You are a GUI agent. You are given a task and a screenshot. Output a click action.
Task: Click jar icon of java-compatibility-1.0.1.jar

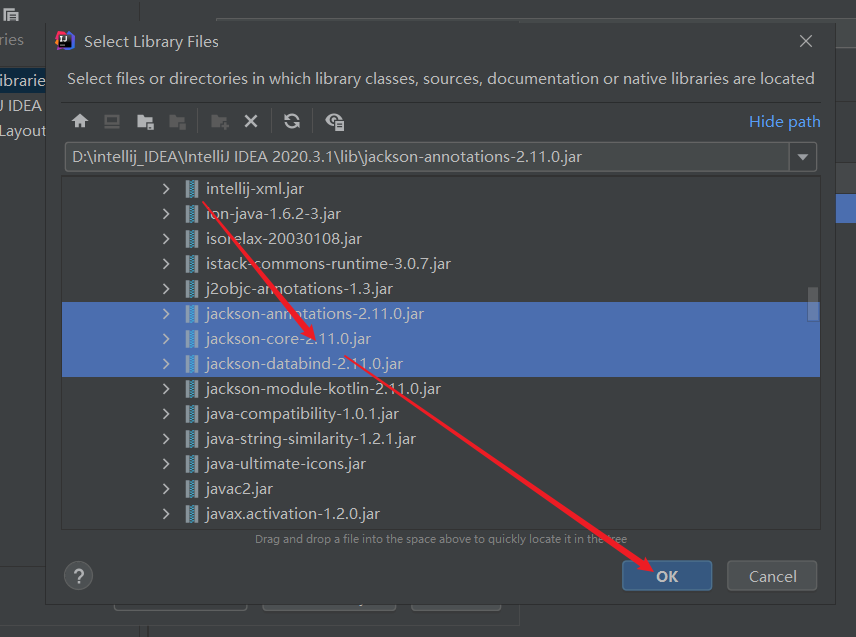192,414
